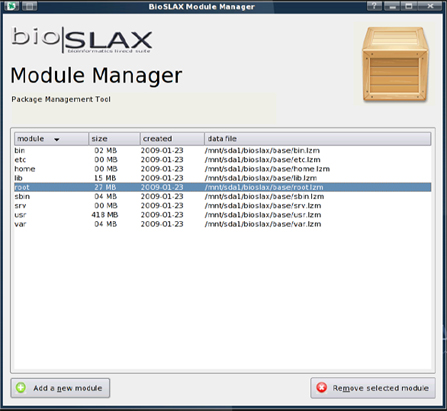Remove selected module
This screenshot has height=411, width=447.
click(x=373, y=388)
